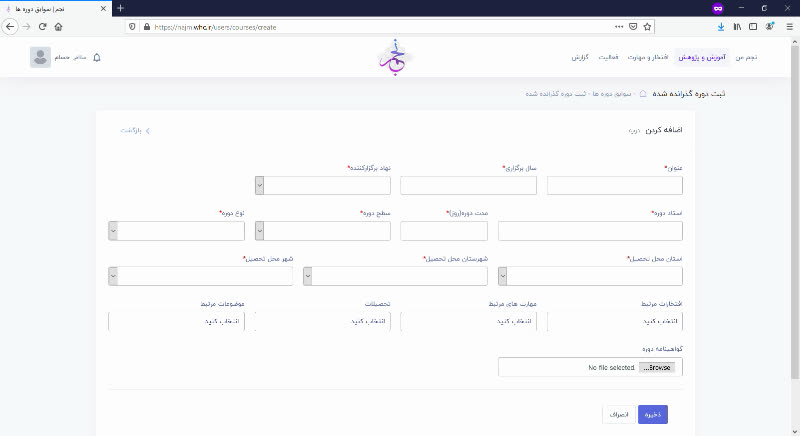Open a new browser tab with plus
800x436 pixels.
120,8
